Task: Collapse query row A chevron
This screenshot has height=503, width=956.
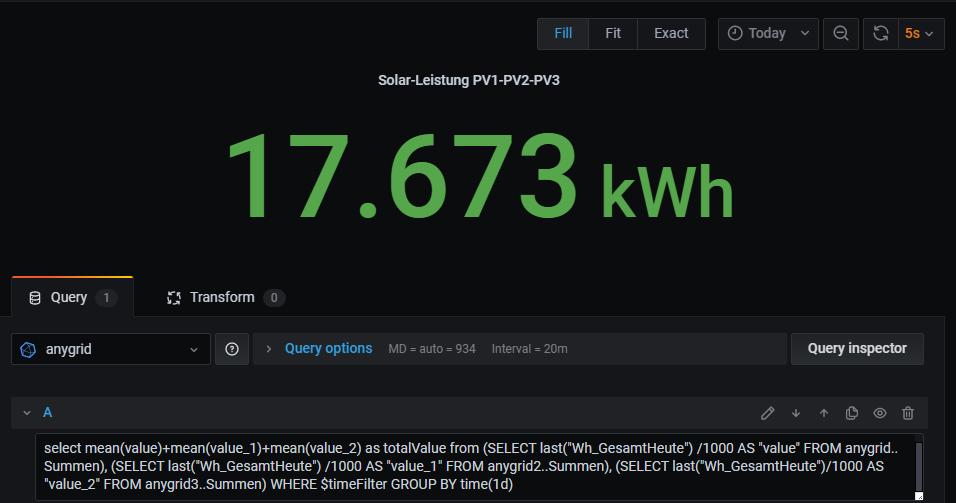Action: point(28,413)
